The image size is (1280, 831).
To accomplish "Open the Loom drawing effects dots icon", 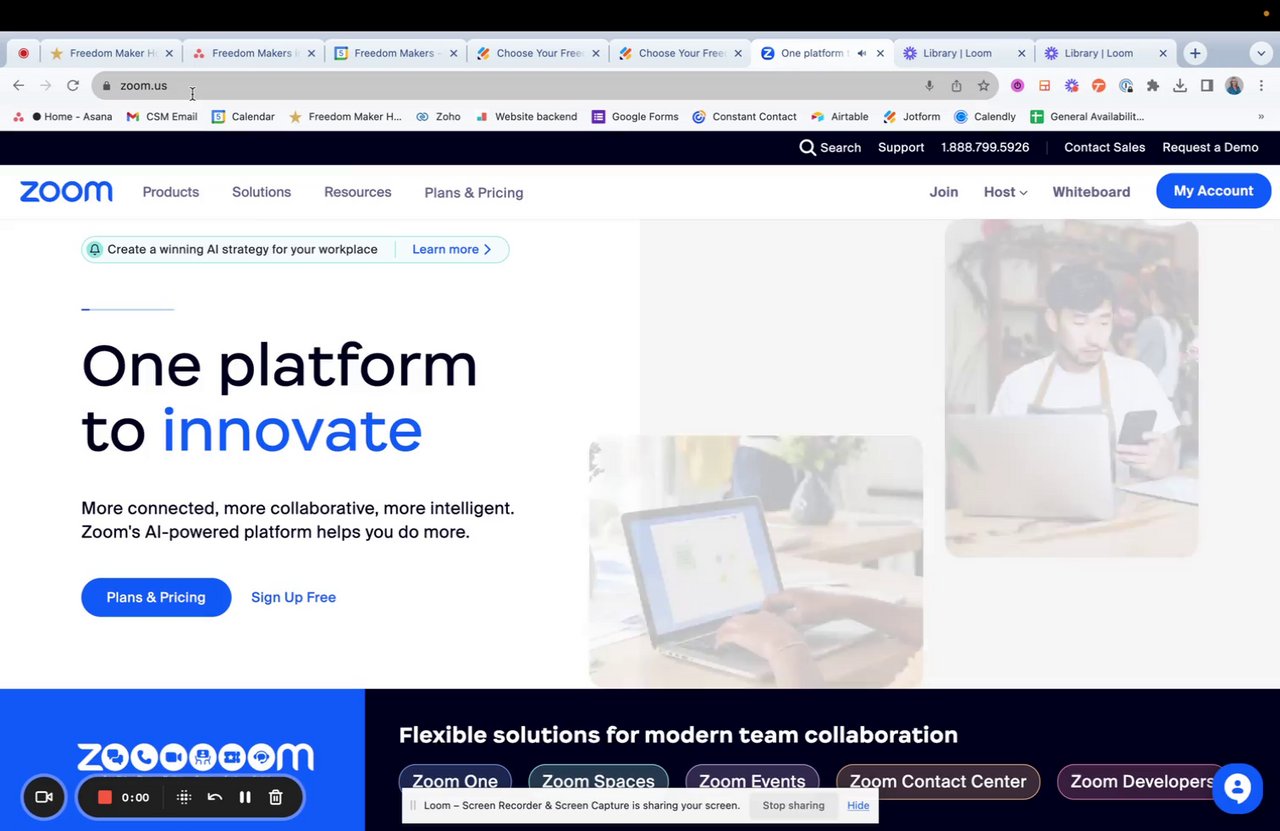I will tap(184, 797).
